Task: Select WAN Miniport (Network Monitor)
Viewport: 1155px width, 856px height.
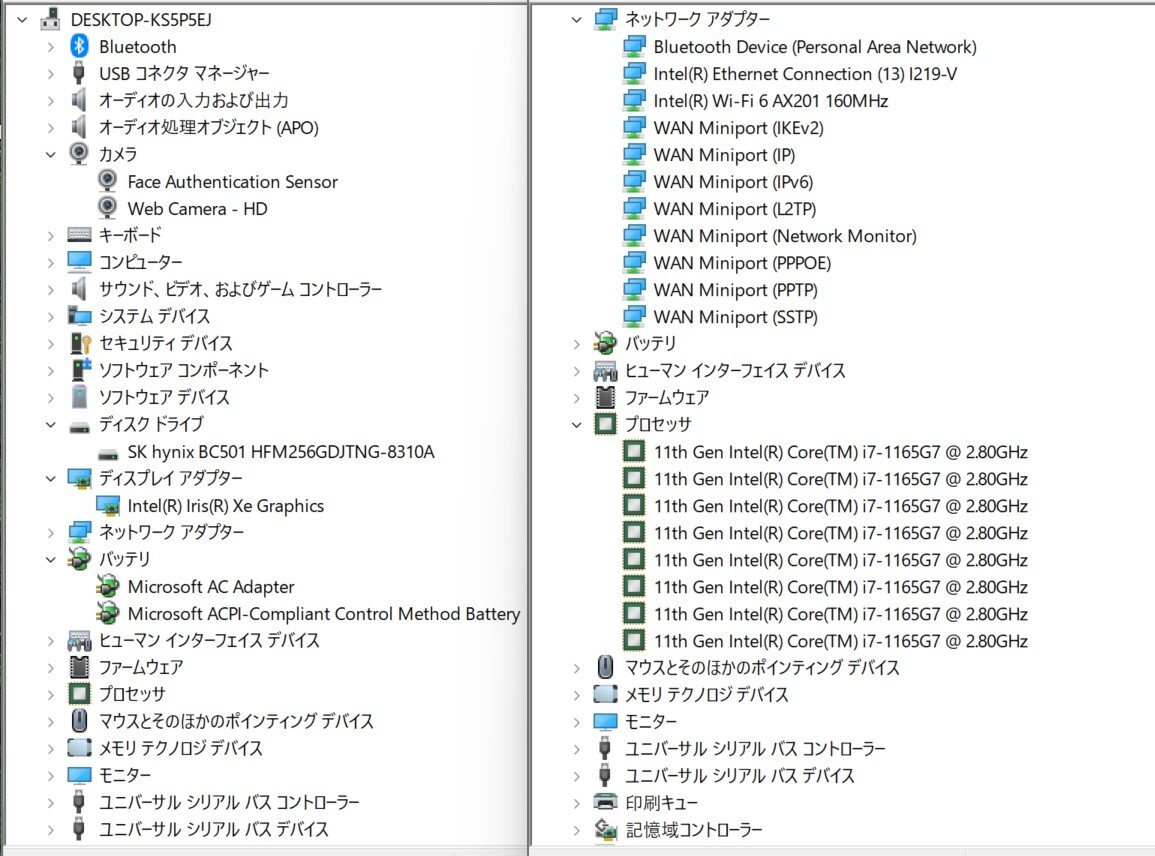Action: click(x=784, y=236)
